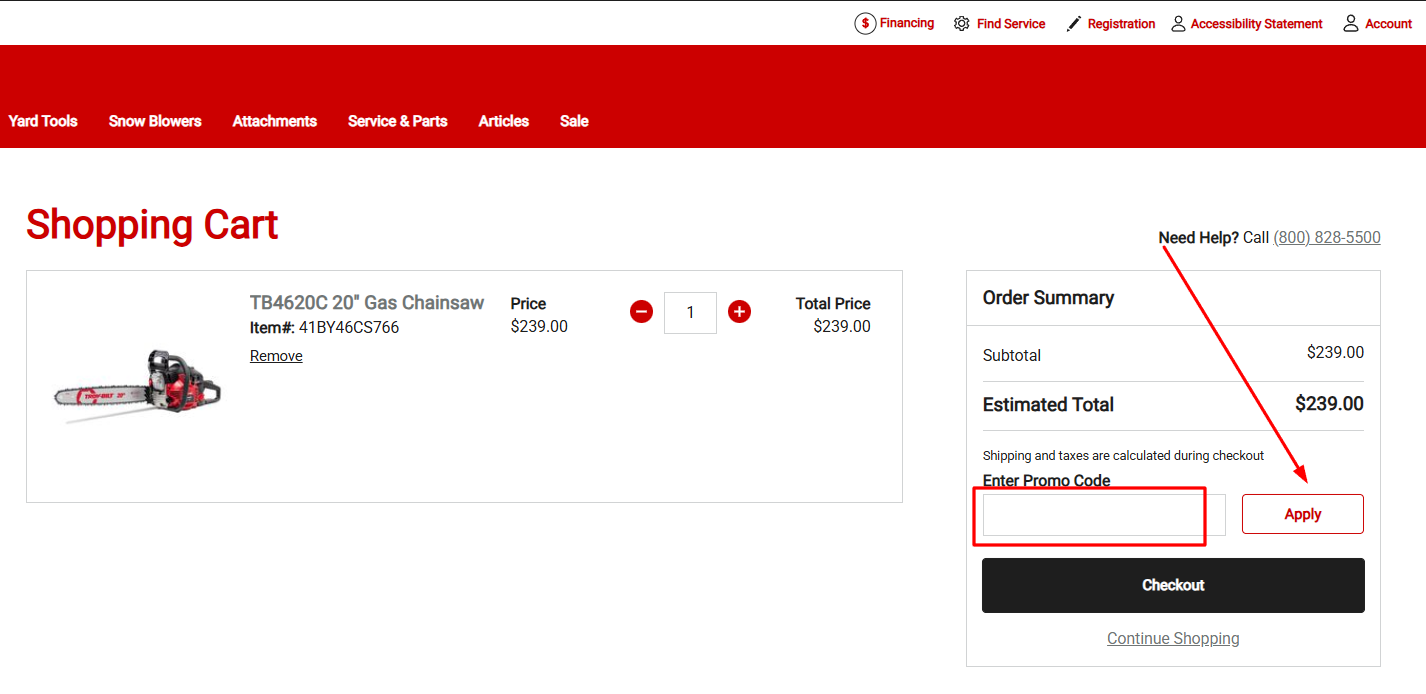Click the Accessibility Statement person icon
1426x694 pixels.
point(1177,22)
